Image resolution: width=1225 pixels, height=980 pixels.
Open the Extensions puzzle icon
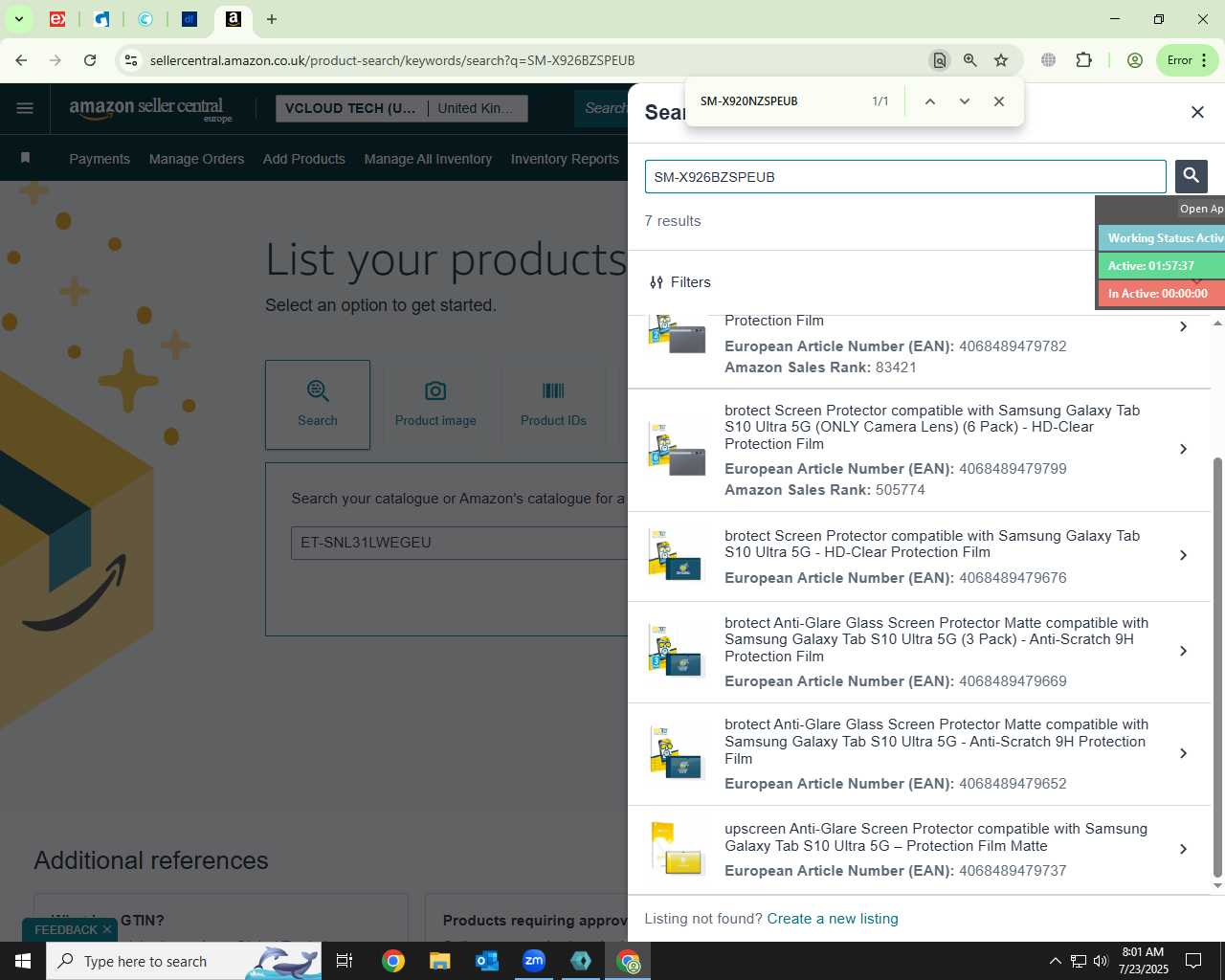click(x=1083, y=60)
